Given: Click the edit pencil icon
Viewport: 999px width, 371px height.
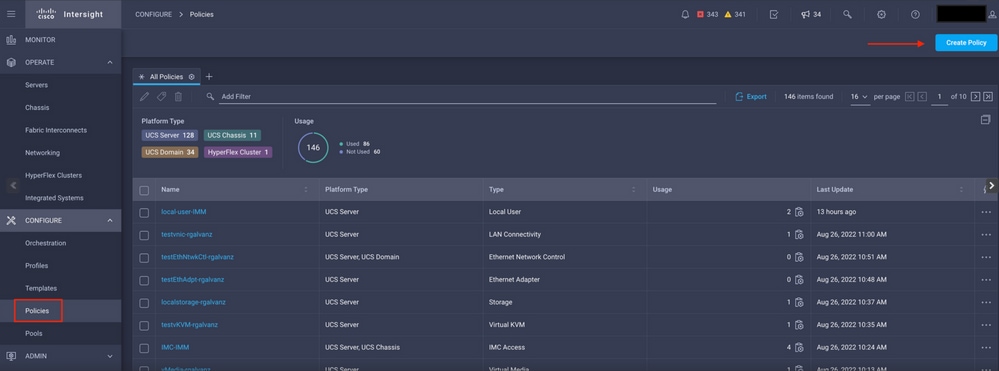Looking at the screenshot, I should tap(145, 97).
